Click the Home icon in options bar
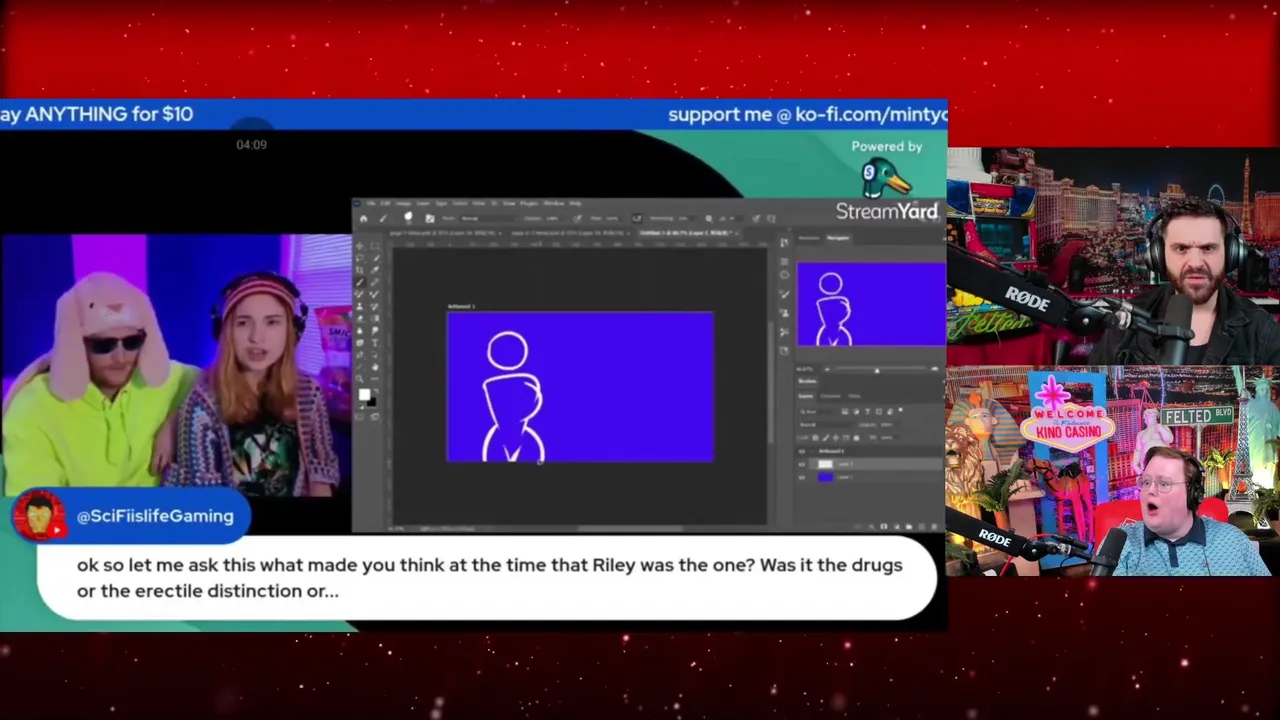Viewport: 1280px width, 720px height. tap(363, 219)
